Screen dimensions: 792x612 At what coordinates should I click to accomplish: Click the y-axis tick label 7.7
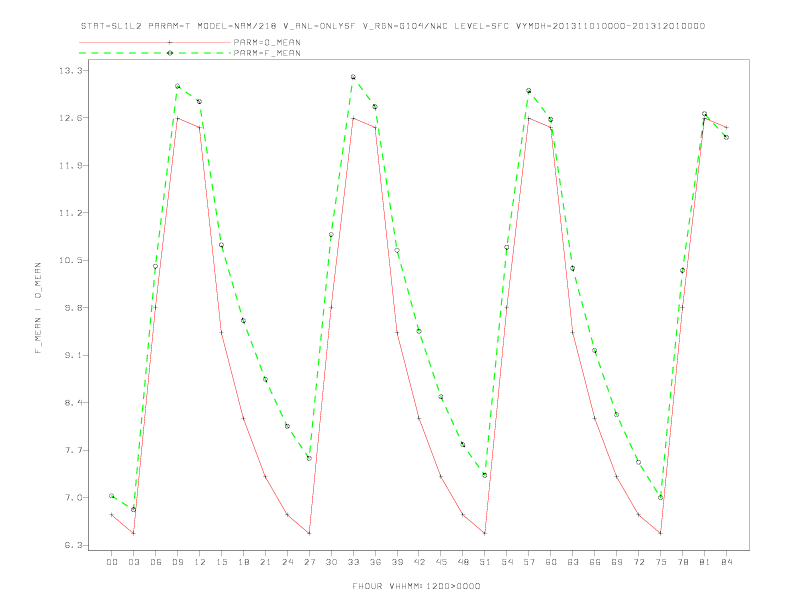point(73,450)
